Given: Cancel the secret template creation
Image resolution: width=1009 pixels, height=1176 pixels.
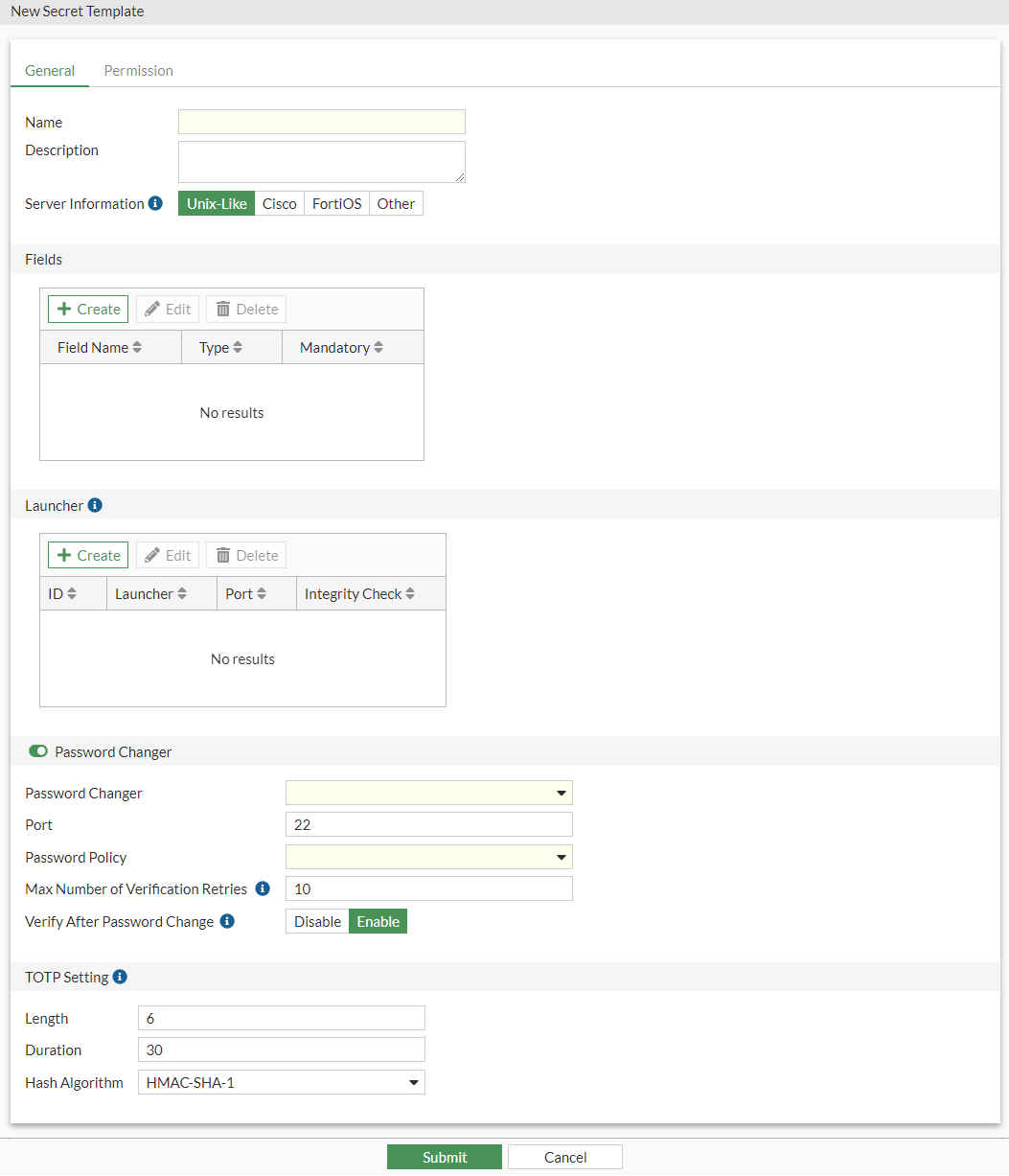Looking at the screenshot, I should coord(564,1157).
